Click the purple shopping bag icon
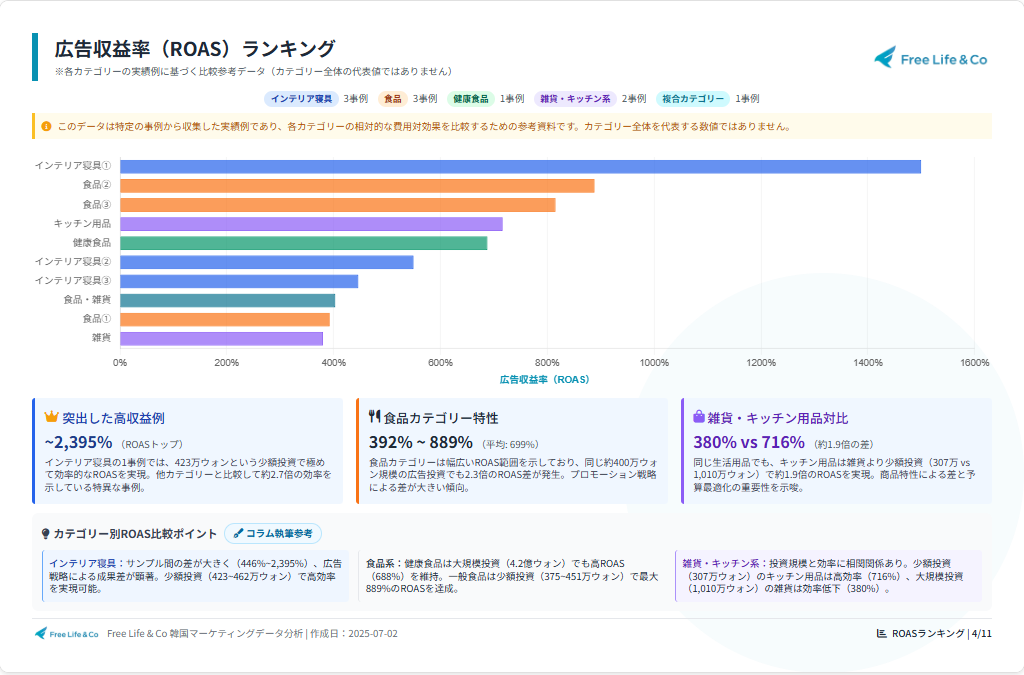The height and width of the screenshot is (675, 1024). [x=699, y=417]
